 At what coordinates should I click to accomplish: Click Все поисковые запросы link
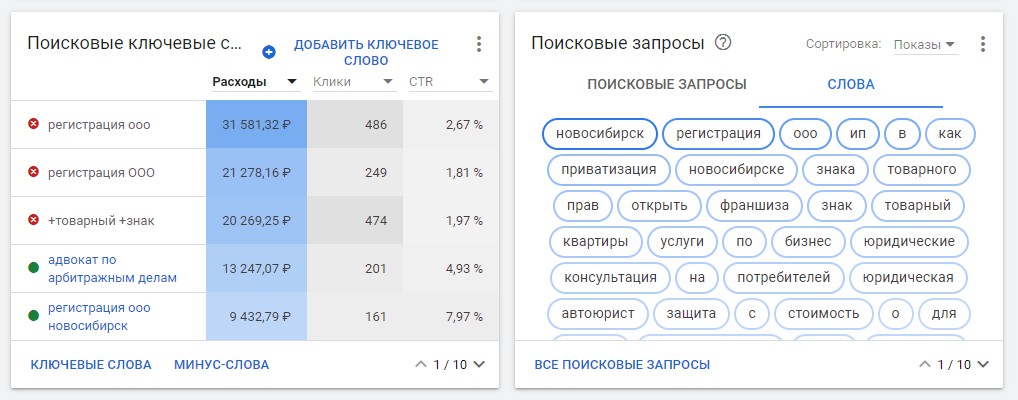(622, 365)
